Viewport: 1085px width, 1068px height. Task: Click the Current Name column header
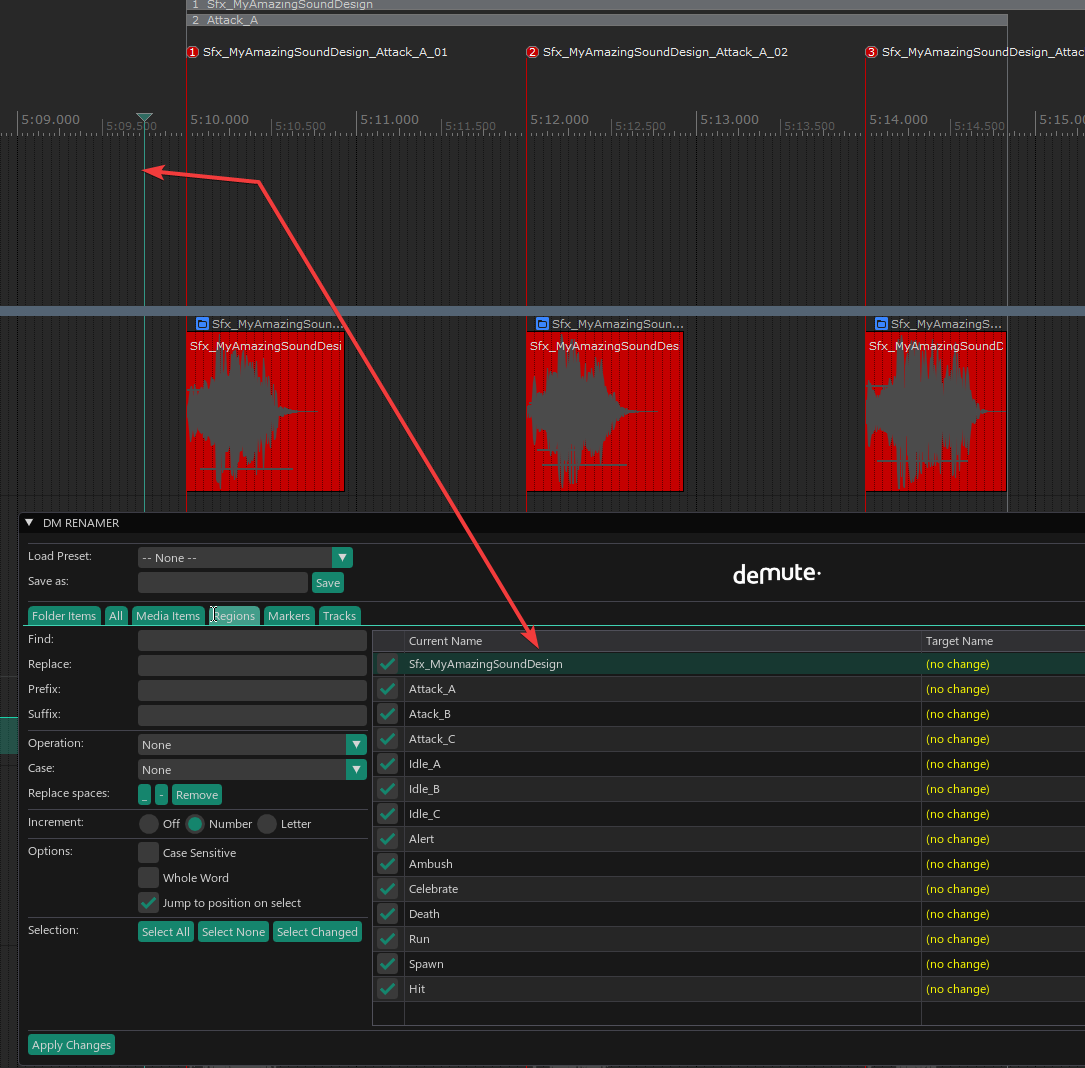click(x=662, y=641)
